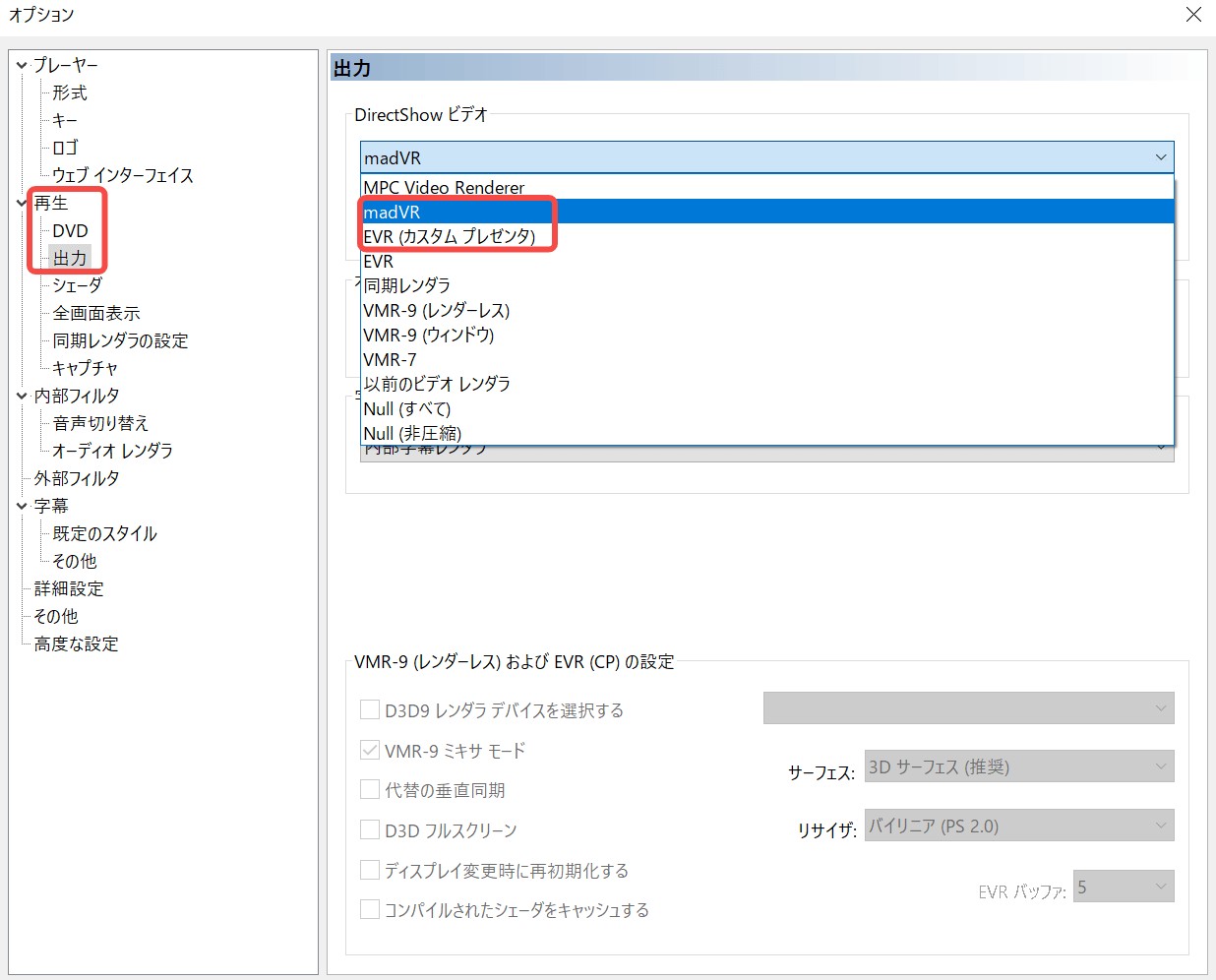The image size is (1216, 980).
Task: Open the サーフェス dropdown
Action: (1019, 766)
